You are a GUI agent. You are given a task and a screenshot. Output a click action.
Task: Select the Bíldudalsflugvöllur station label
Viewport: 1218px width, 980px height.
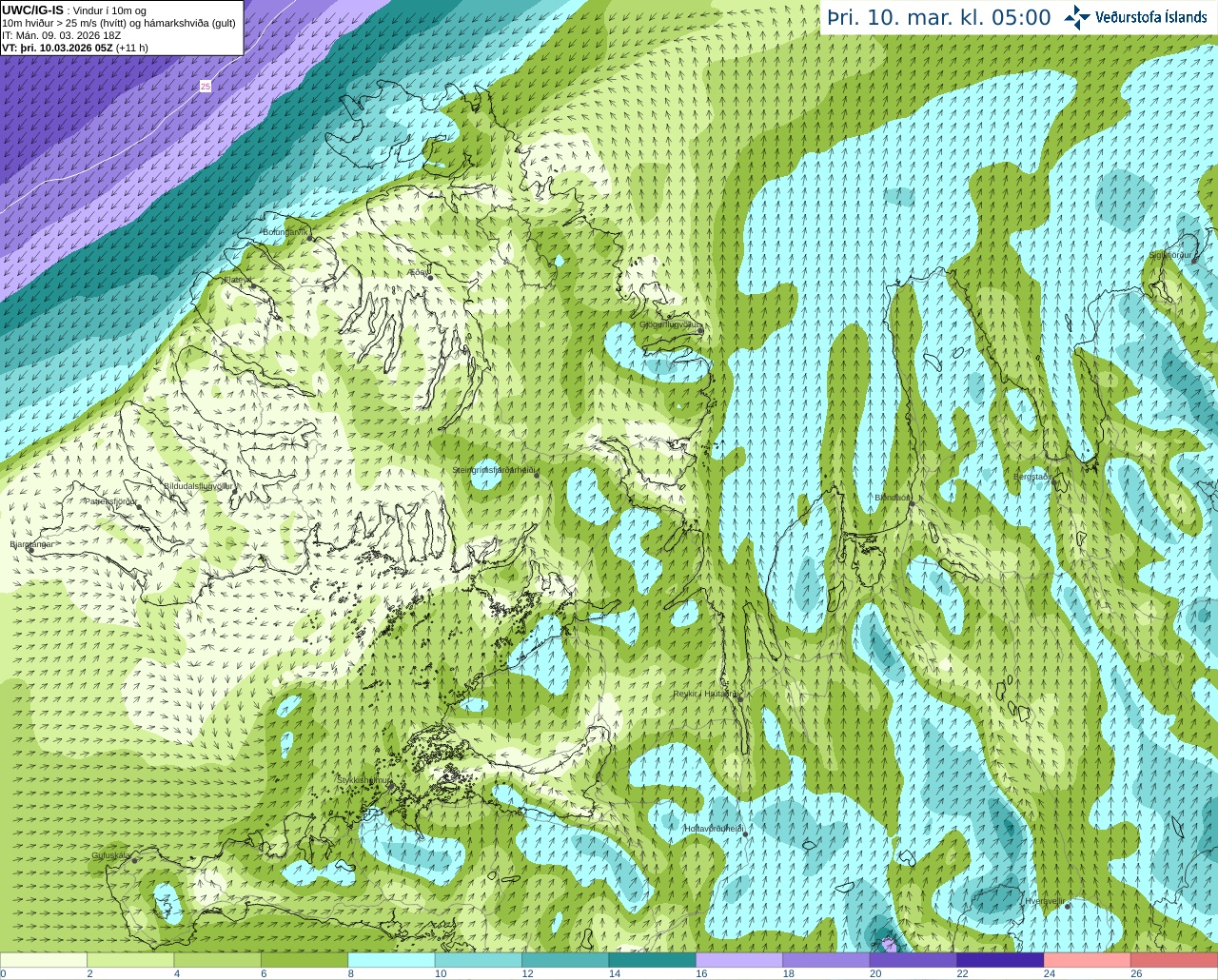click(198, 485)
